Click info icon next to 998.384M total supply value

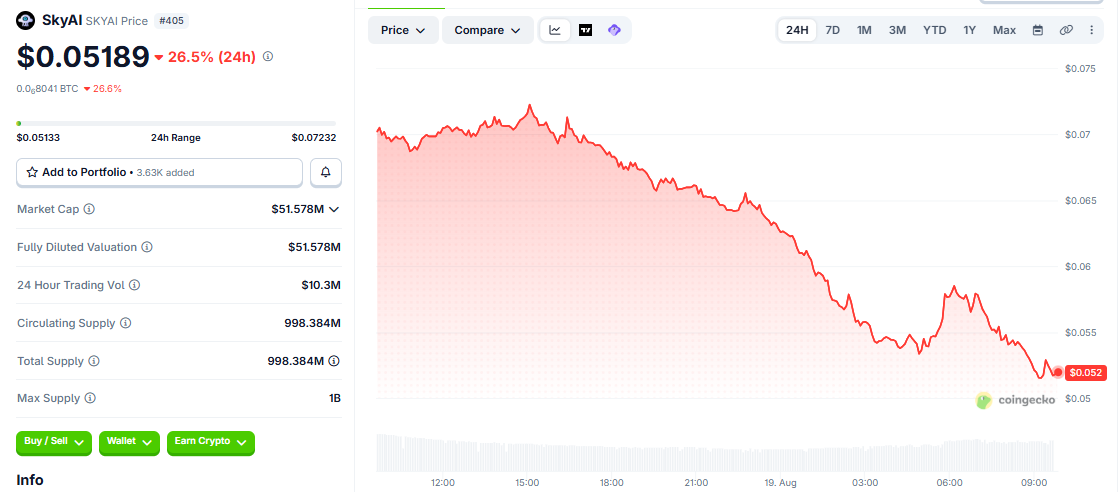pyautogui.click(x=334, y=361)
